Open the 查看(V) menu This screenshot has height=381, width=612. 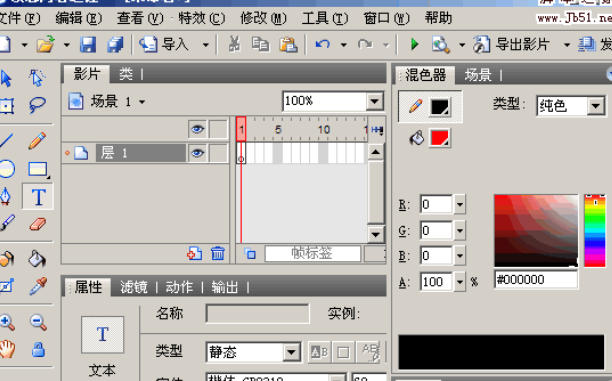140,18
